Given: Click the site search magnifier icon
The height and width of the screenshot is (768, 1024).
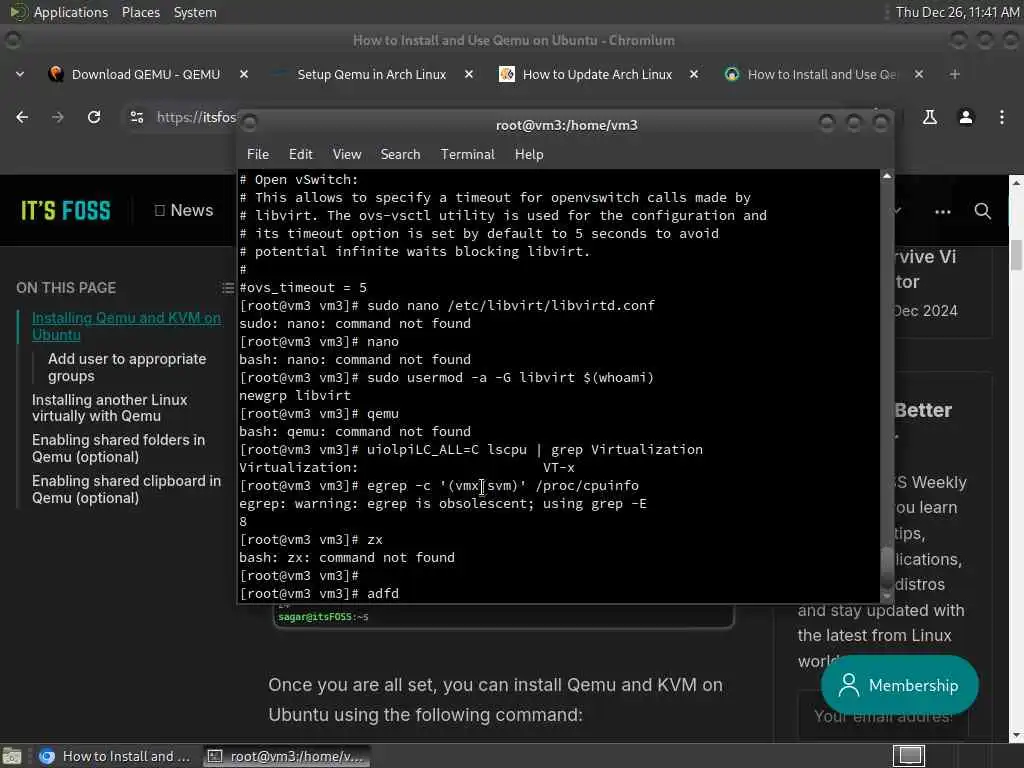Looking at the screenshot, I should coord(982,211).
